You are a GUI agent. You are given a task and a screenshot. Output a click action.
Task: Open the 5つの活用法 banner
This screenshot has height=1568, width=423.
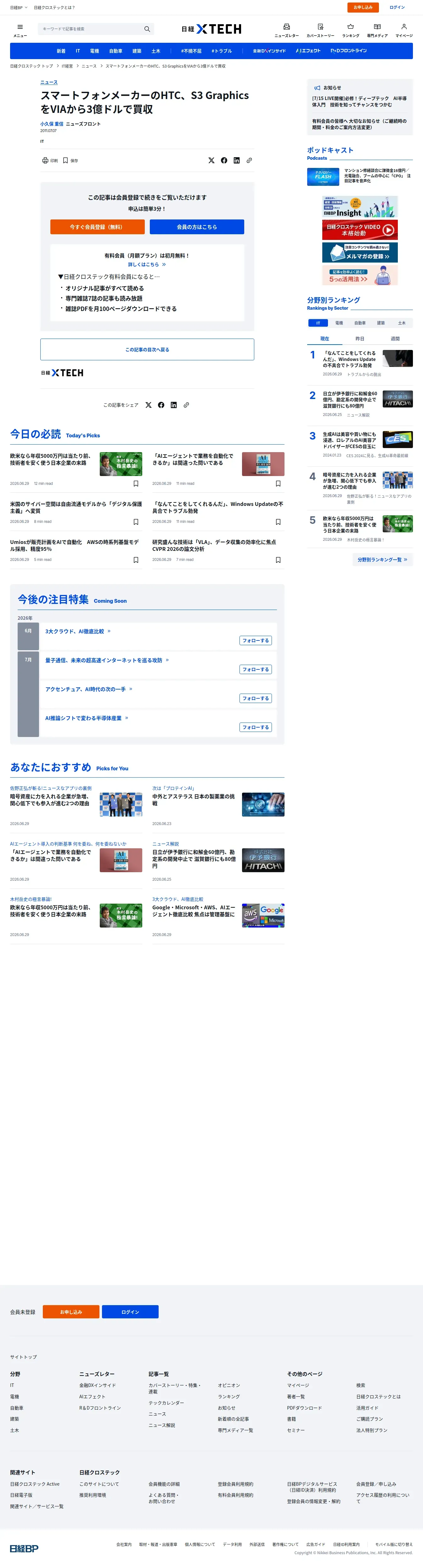[x=360, y=275]
